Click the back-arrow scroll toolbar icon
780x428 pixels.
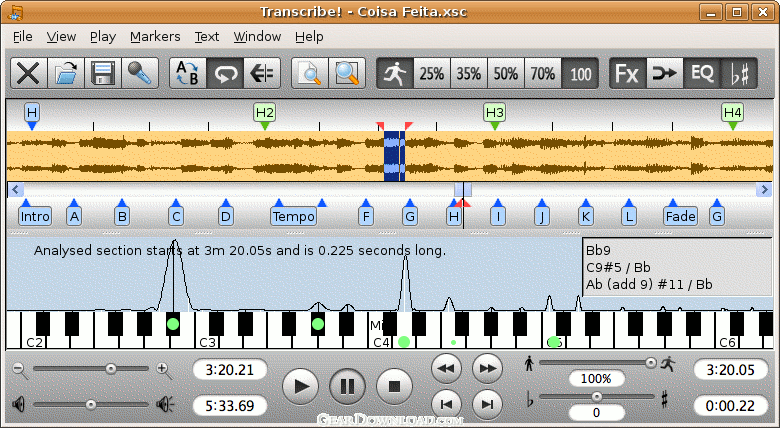262,74
